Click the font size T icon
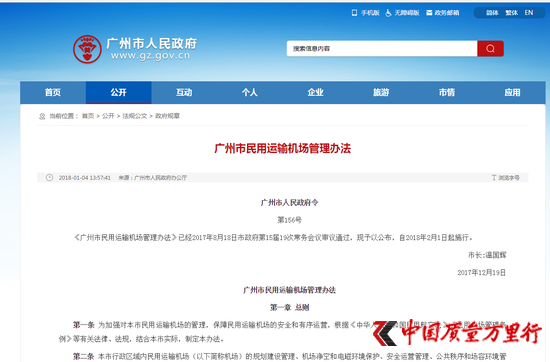Image resolution: width=550 pixels, height=362 pixels. [494, 177]
